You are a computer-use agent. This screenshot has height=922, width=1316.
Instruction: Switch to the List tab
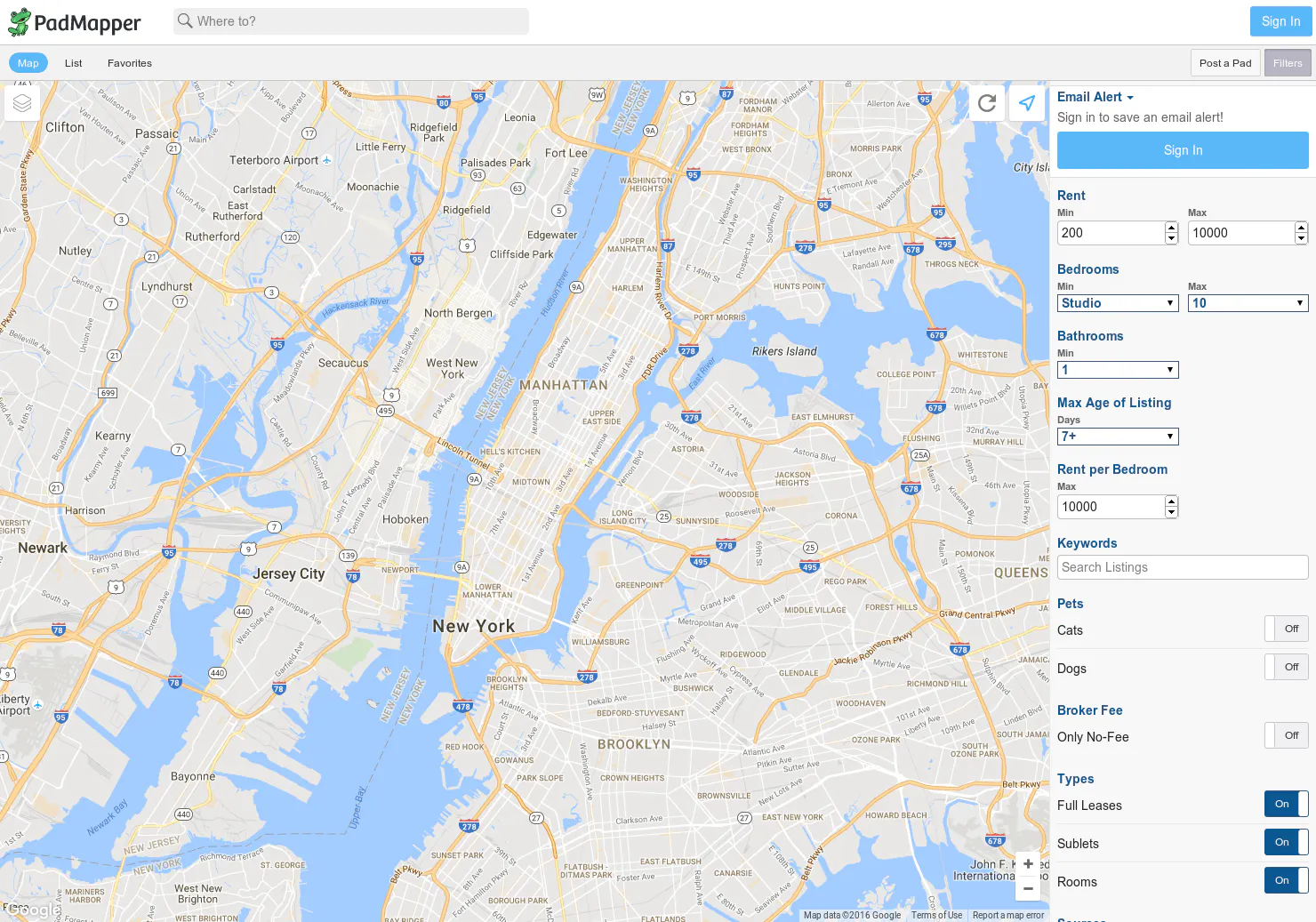pos(74,63)
